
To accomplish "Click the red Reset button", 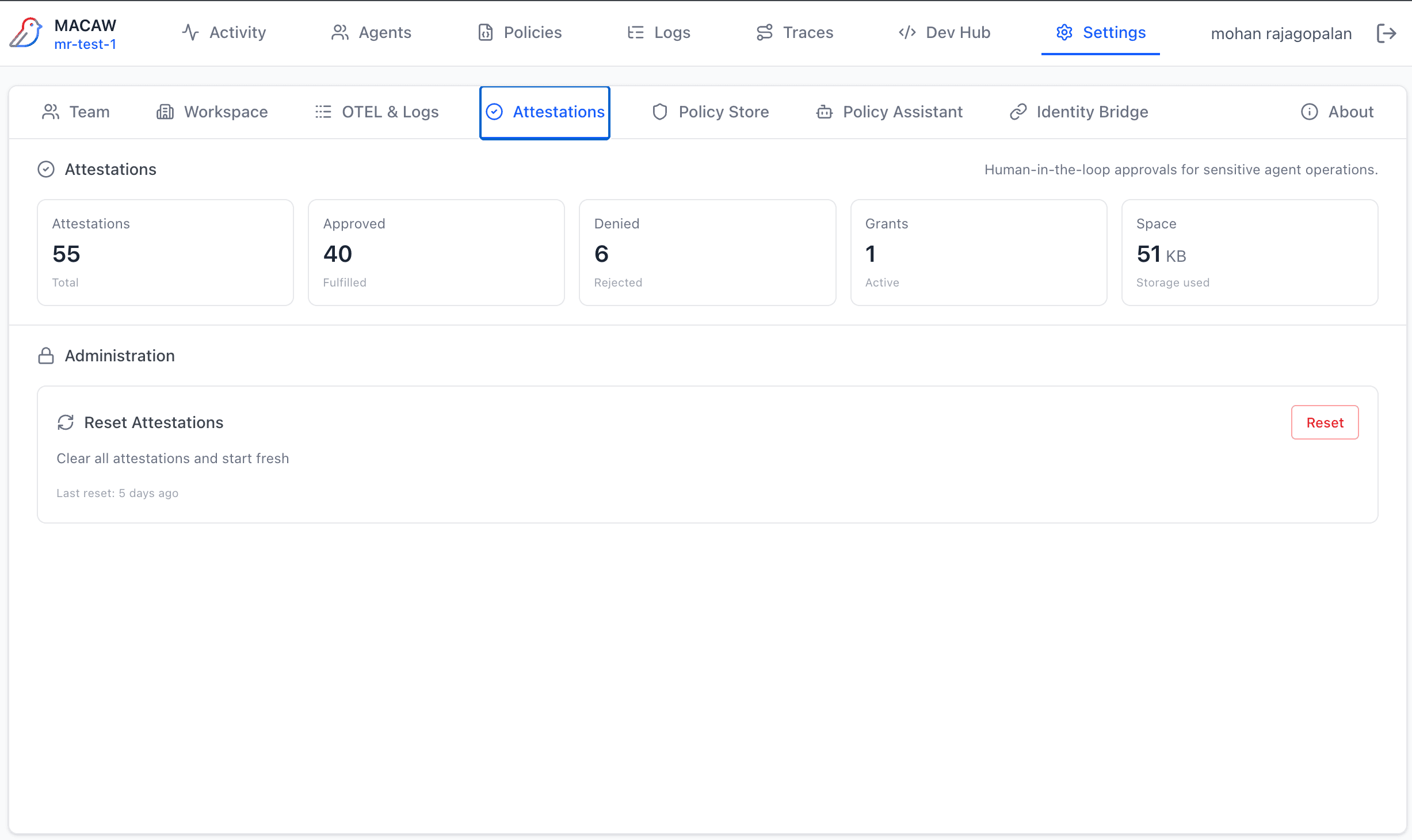I will click(x=1324, y=422).
